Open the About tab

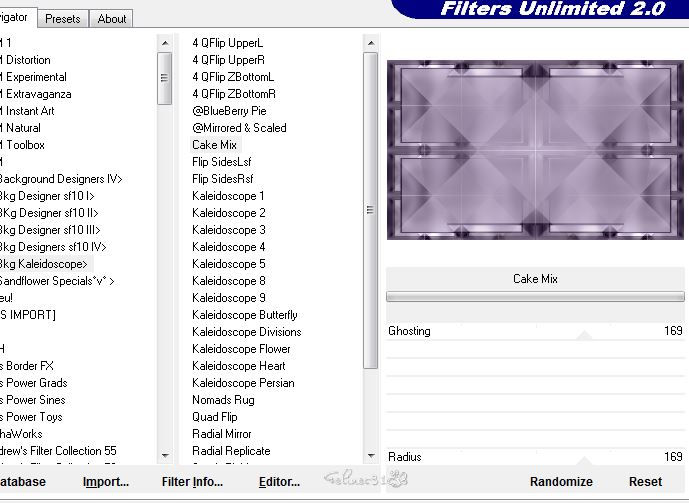tap(112, 18)
